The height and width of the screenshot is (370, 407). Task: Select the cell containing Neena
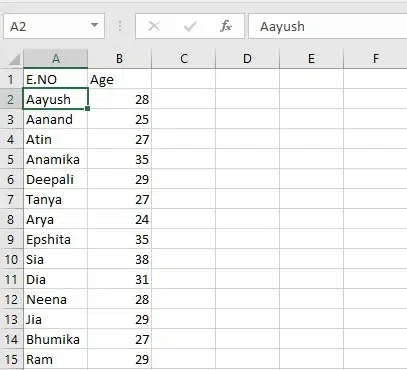click(x=56, y=299)
